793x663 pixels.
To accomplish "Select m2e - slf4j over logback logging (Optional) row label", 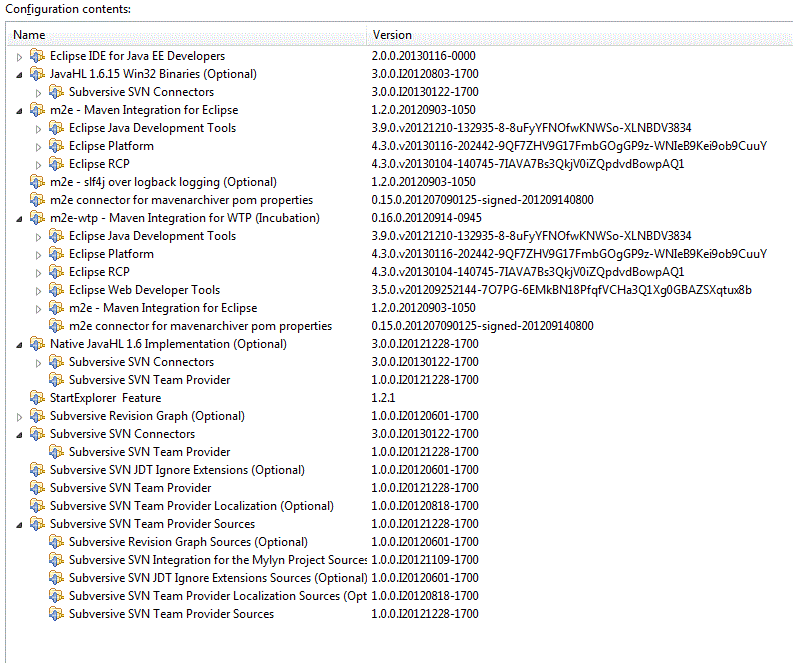I will [163, 182].
